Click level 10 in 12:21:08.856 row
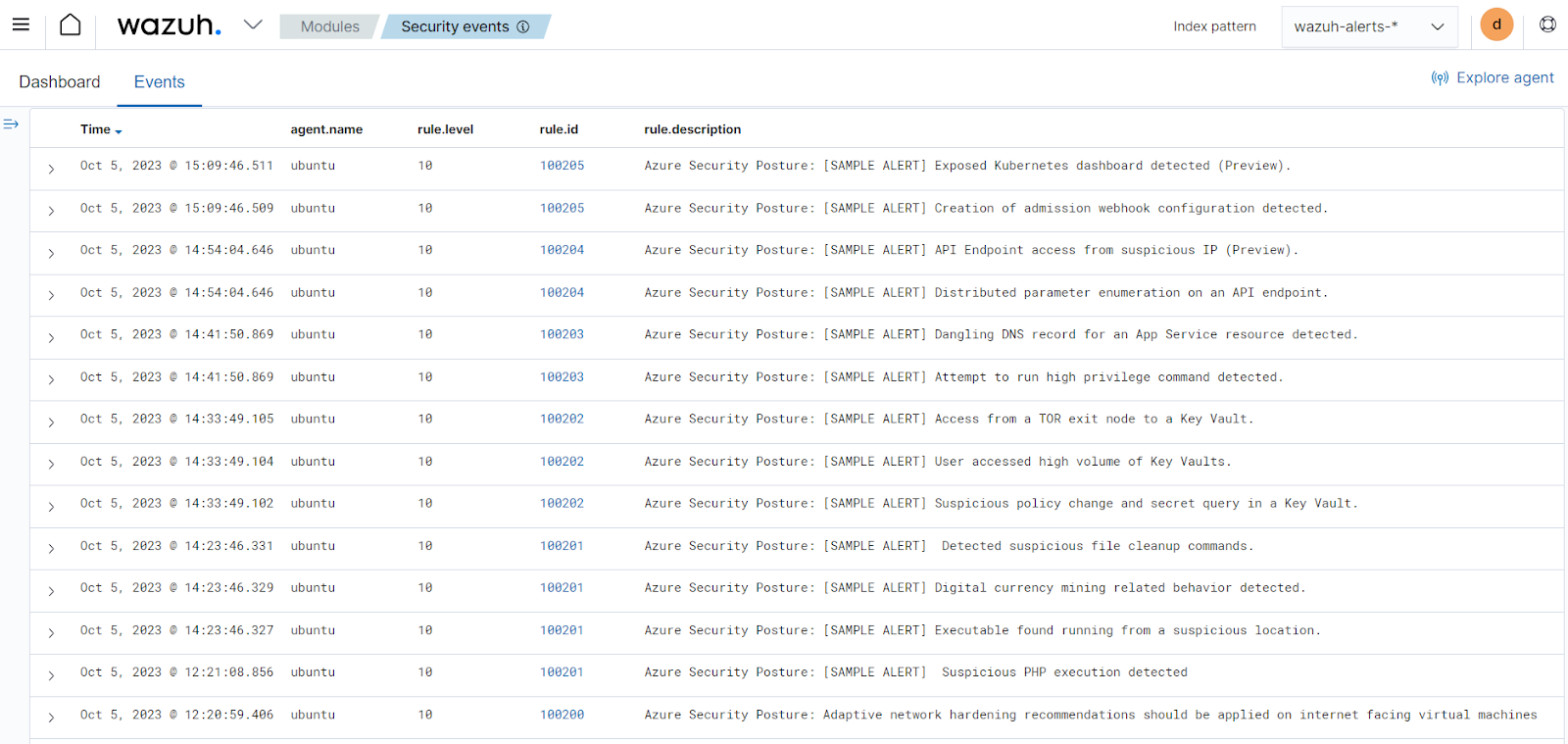1568x744 pixels. tap(424, 671)
